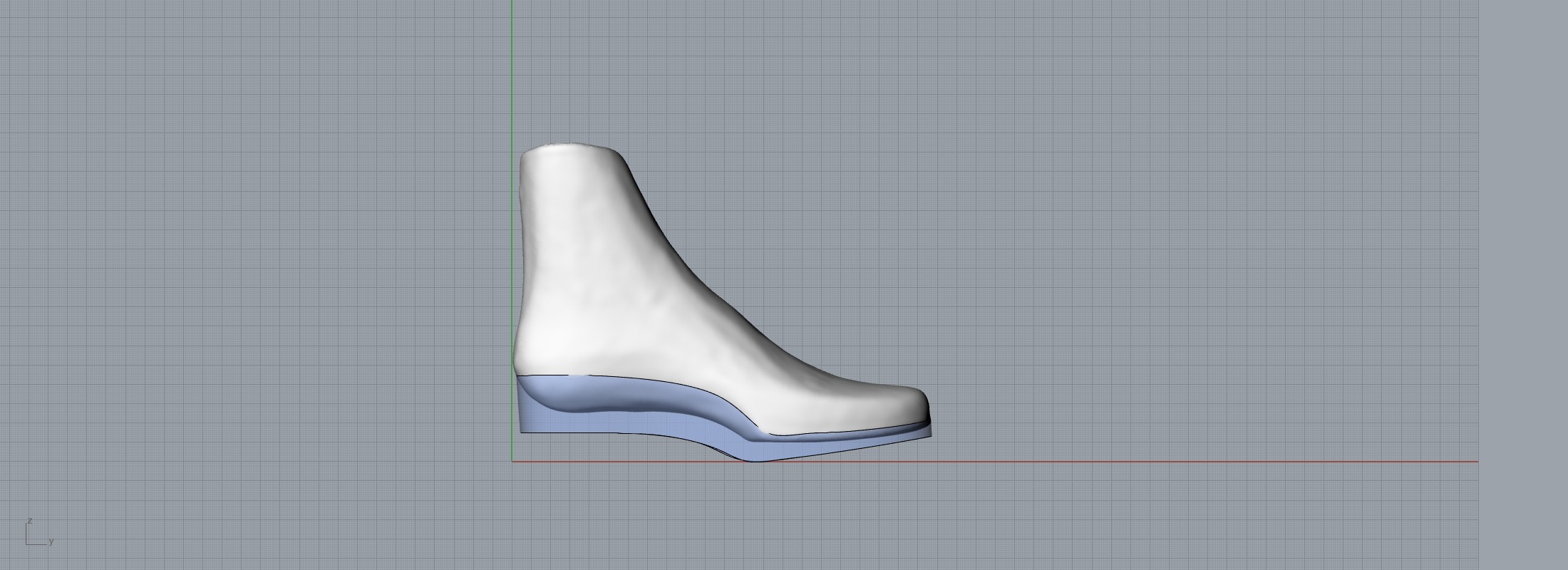Click the black seam between foot and sole
The height and width of the screenshot is (570, 1568).
click(x=641, y=381)
